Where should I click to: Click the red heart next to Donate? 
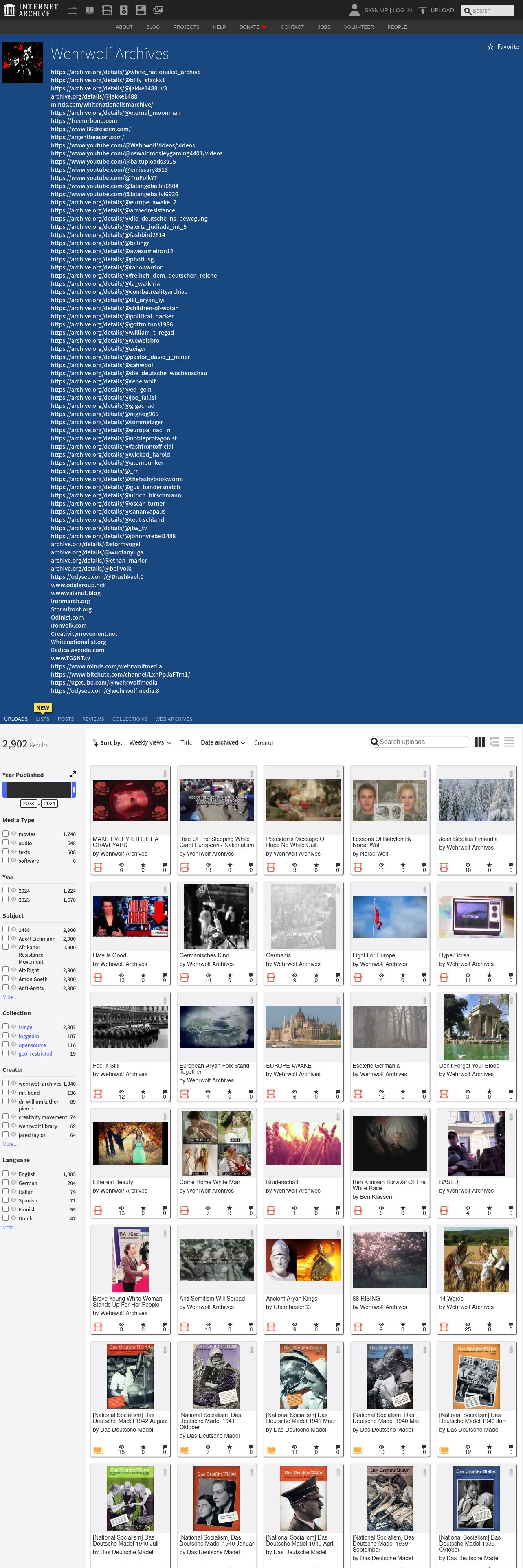tap(264, 27)
